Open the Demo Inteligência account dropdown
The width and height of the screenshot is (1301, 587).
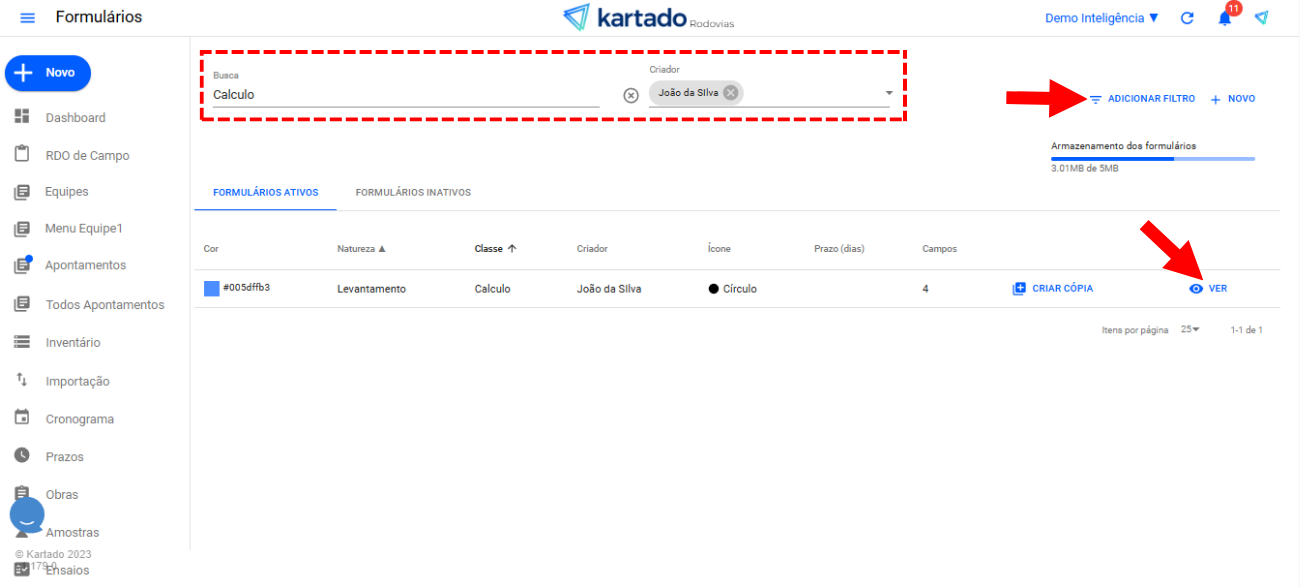[1101, 18]
